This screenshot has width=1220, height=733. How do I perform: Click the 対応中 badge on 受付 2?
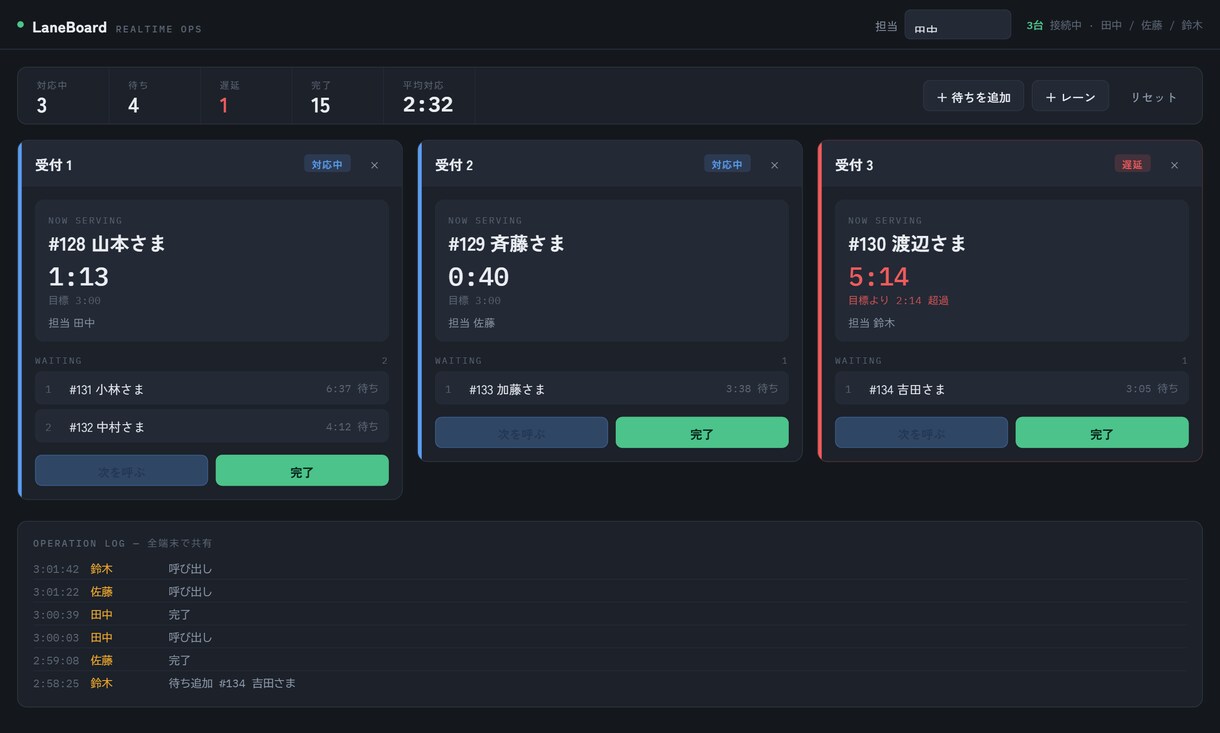[x=727, y=164]
